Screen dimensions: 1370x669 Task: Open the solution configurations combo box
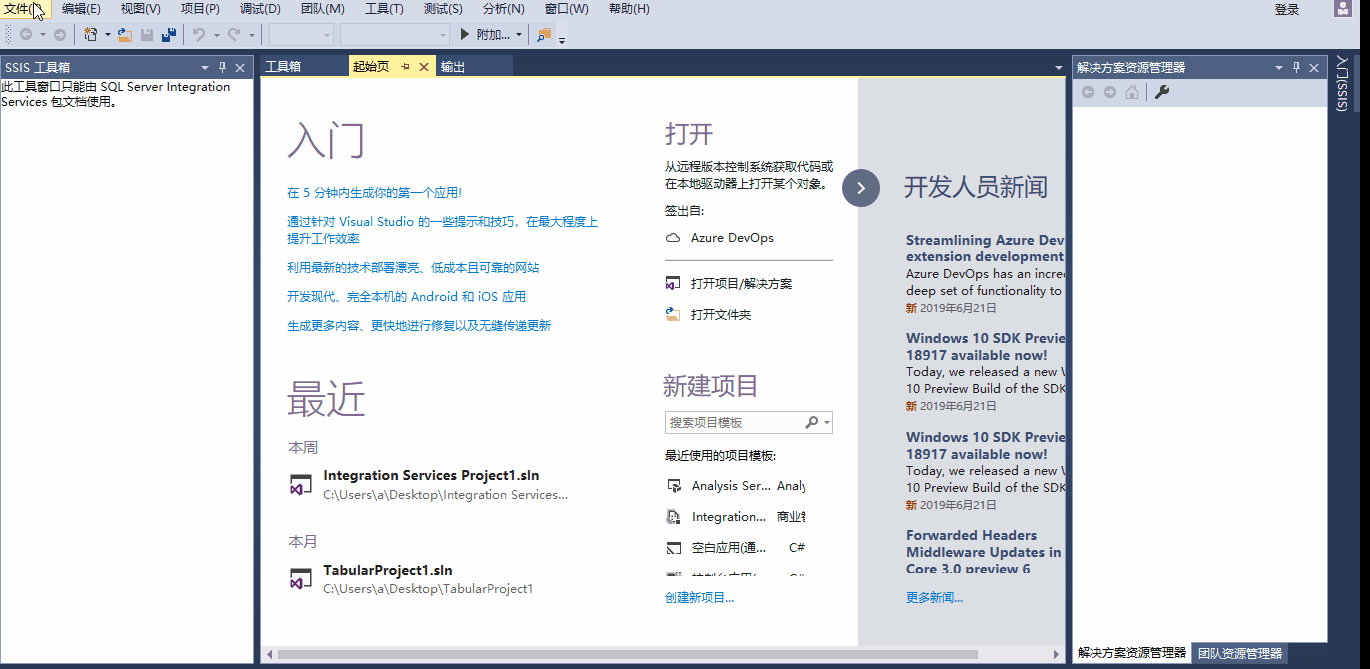(x=301, y=35)
